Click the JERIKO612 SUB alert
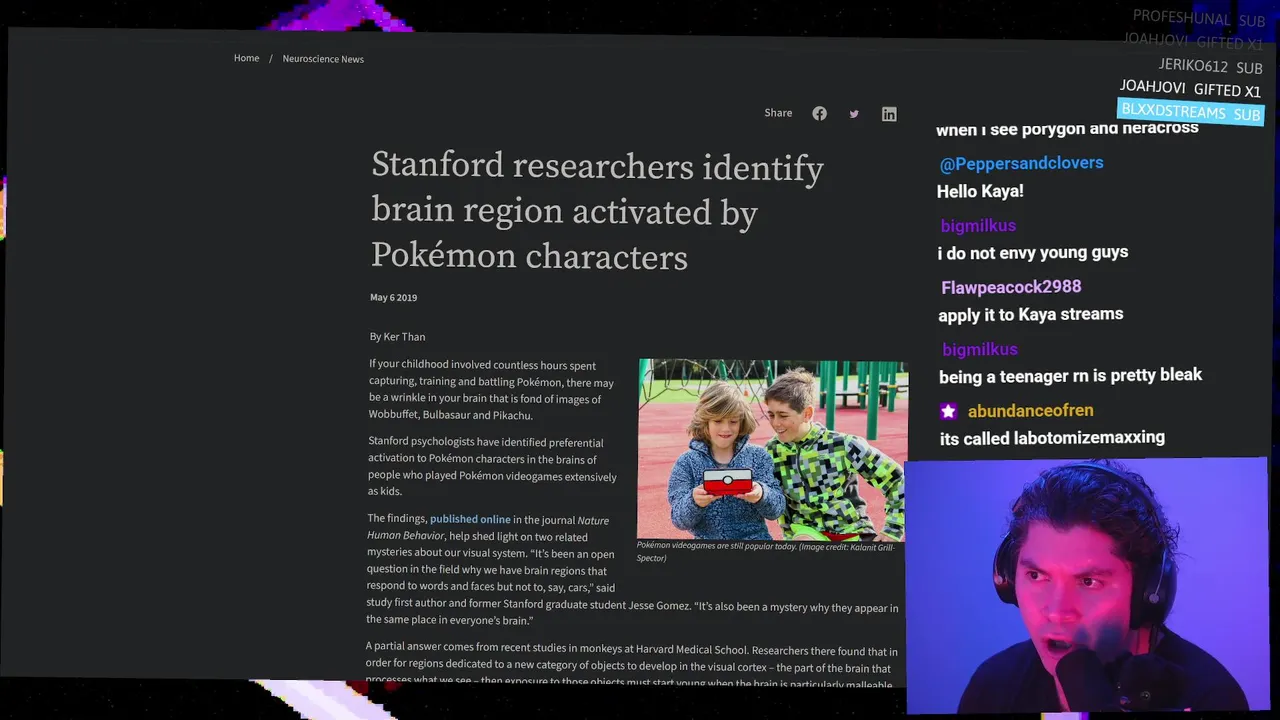This screenshot has height=720, width=1280. 1210,67
